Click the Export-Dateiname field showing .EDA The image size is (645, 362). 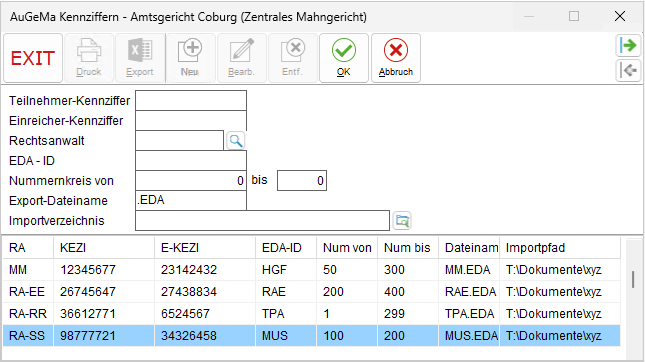(x=191, y=200)
